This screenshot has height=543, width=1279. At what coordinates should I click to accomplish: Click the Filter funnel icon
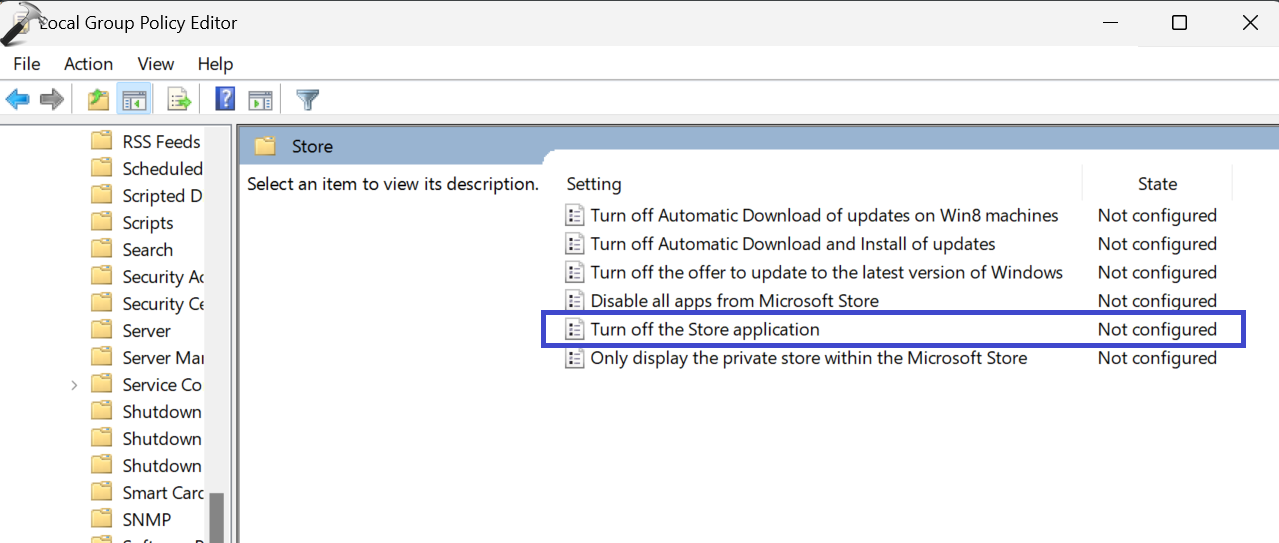pos(308,99)
